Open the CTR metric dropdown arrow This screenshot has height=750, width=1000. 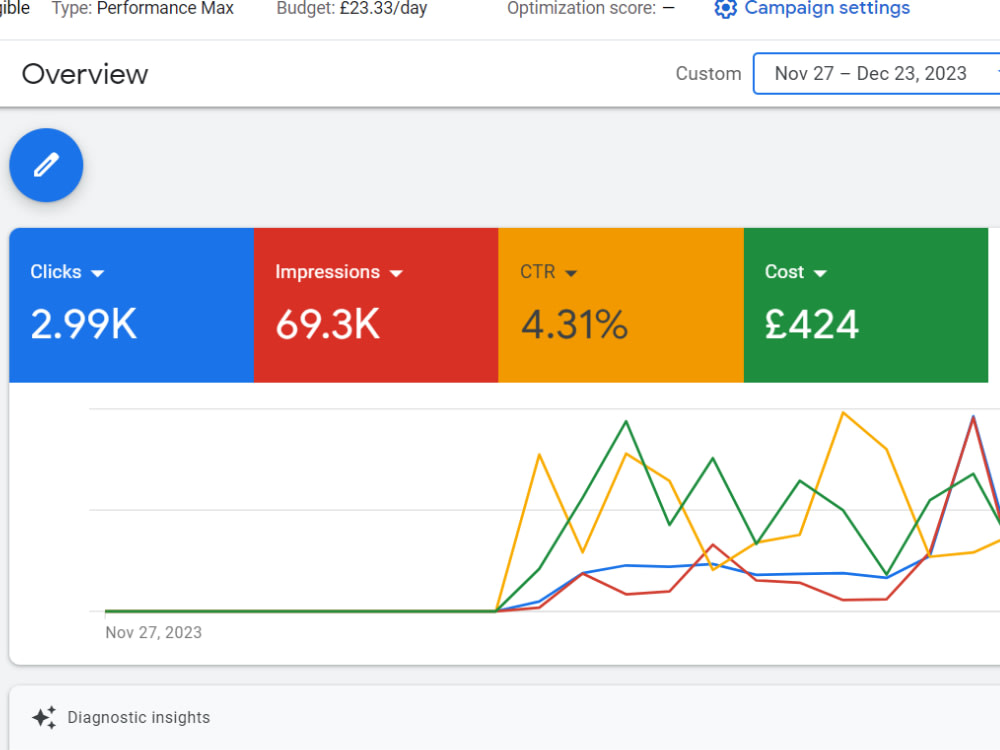[571, 273]
